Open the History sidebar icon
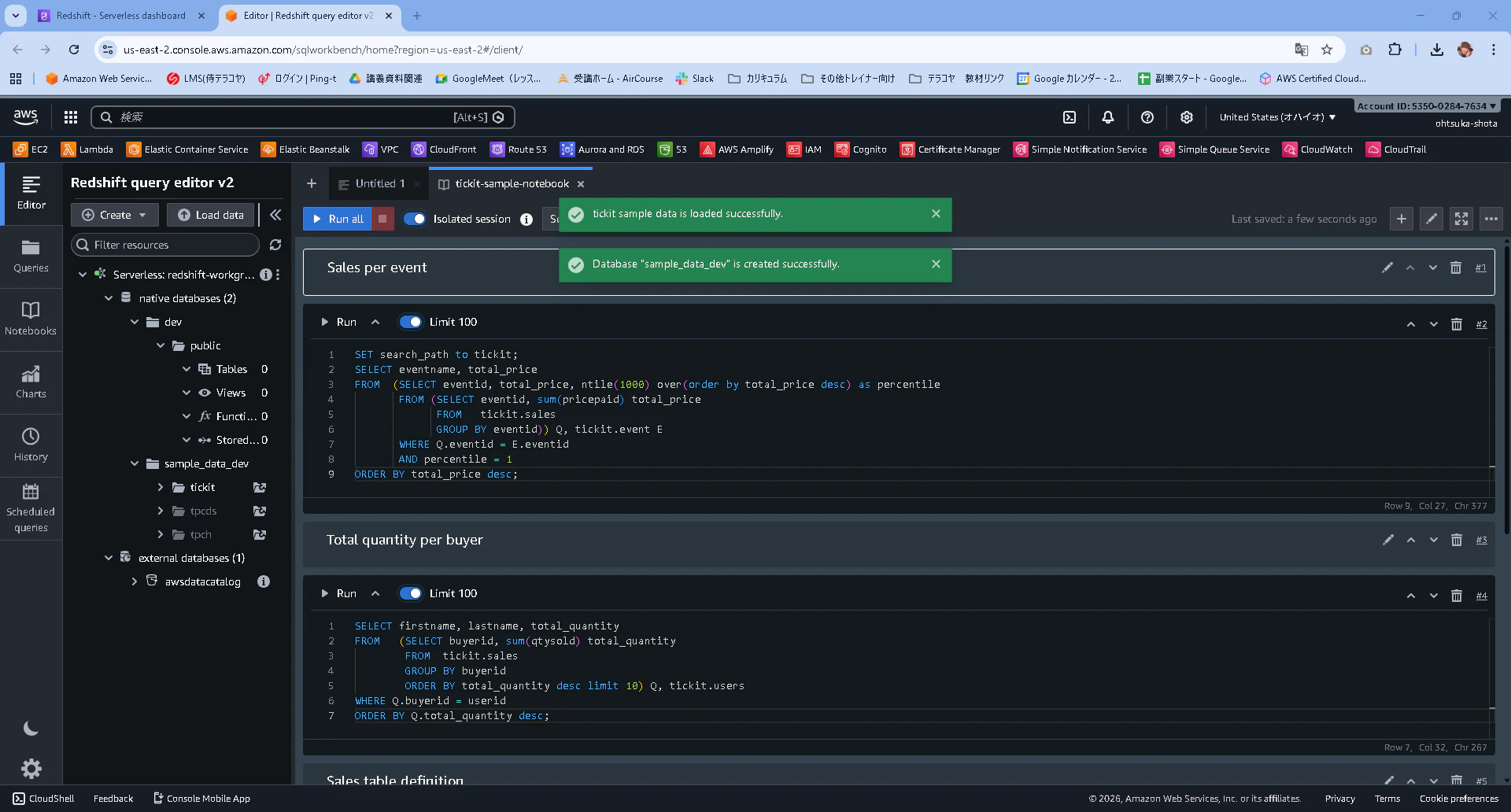 coord(31,445)
